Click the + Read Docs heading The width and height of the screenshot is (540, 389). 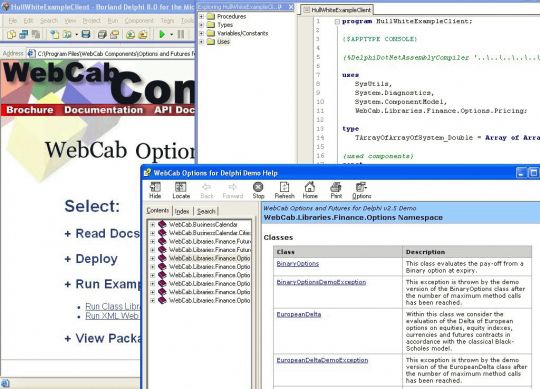102,233
